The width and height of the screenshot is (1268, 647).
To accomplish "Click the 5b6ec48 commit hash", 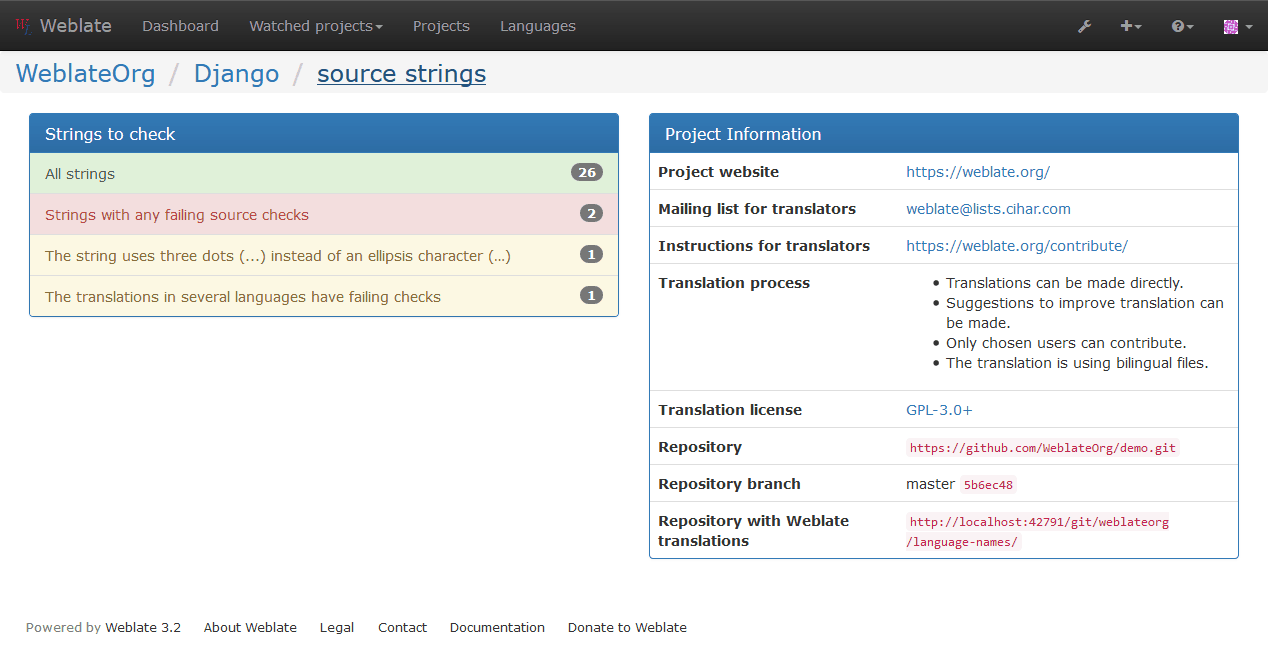I will point(988,485).
